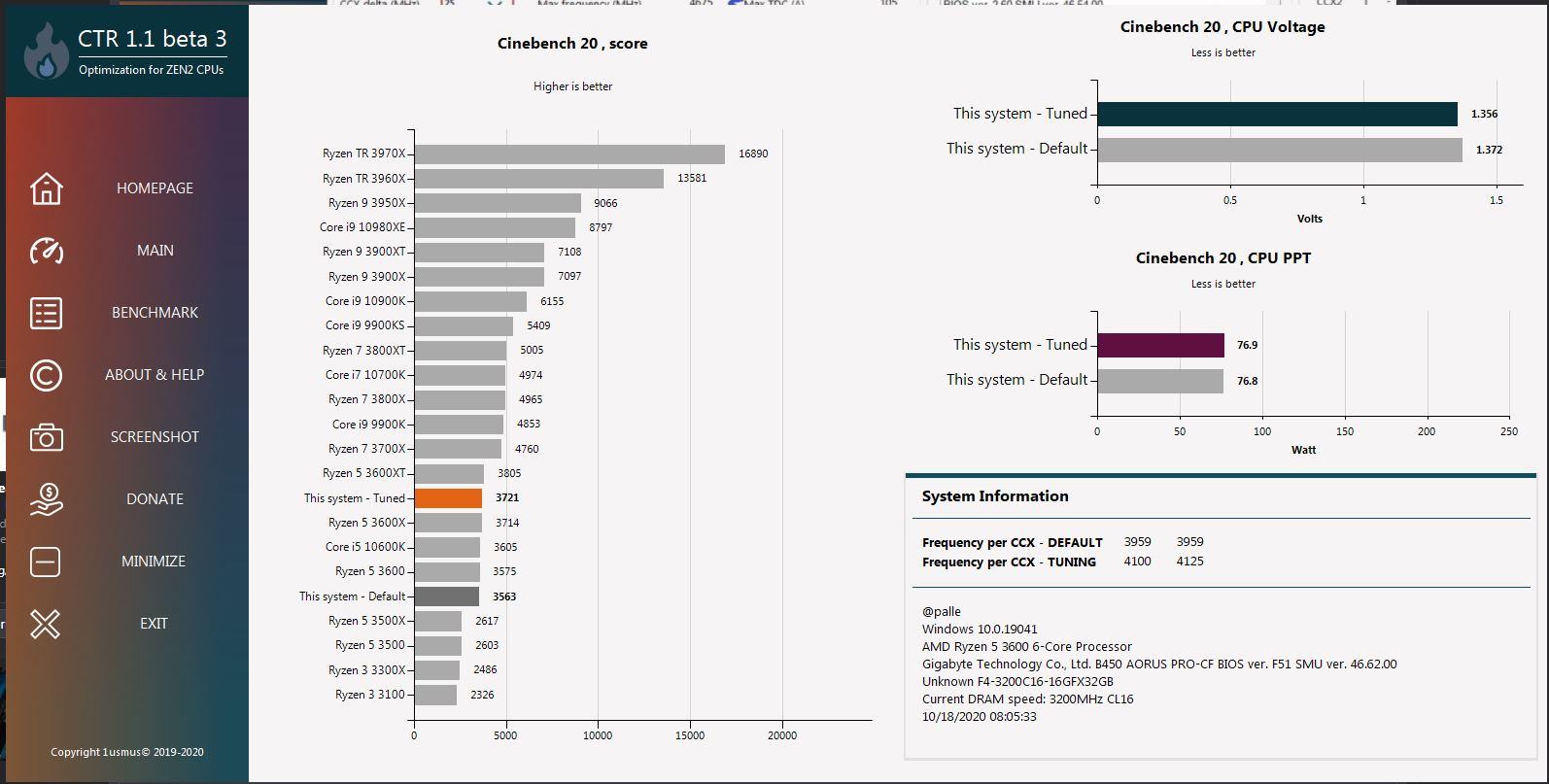1549x784 pixels.
Task: Click the Ryzen 3 3100 bar
Action: point(435,695)
